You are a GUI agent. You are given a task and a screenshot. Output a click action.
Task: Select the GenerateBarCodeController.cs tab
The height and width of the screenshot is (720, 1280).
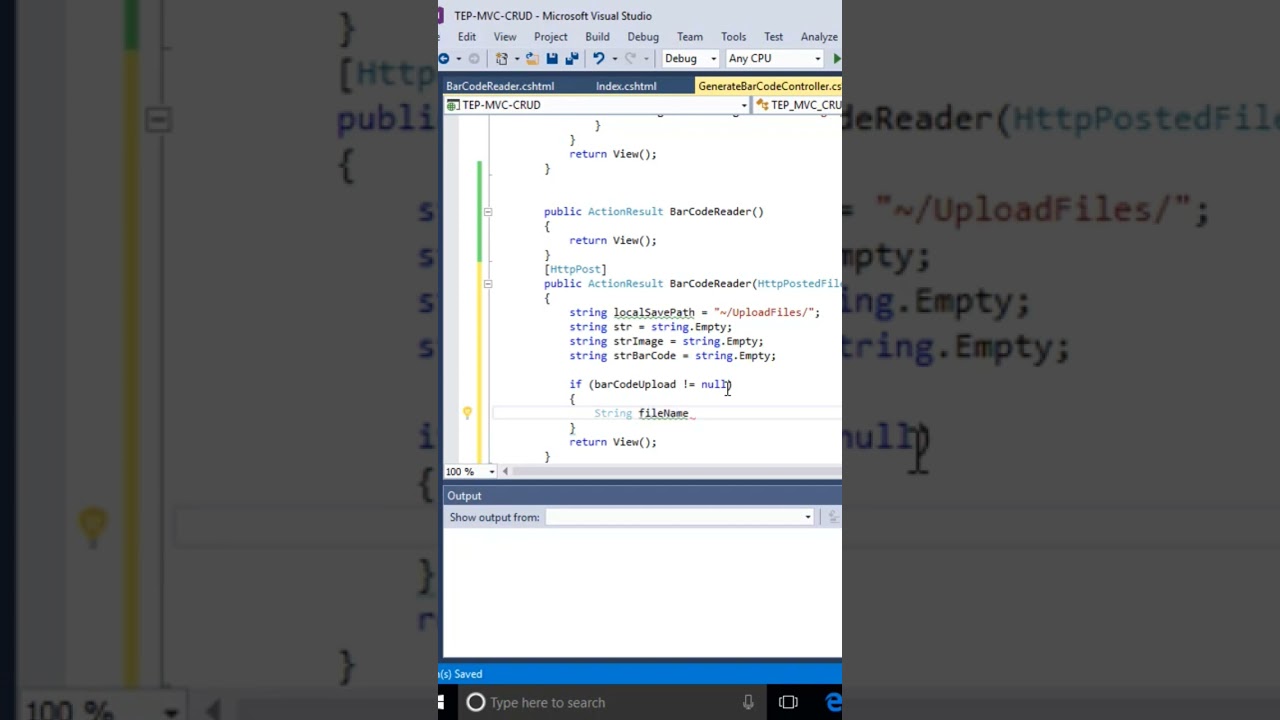(769, 86)
